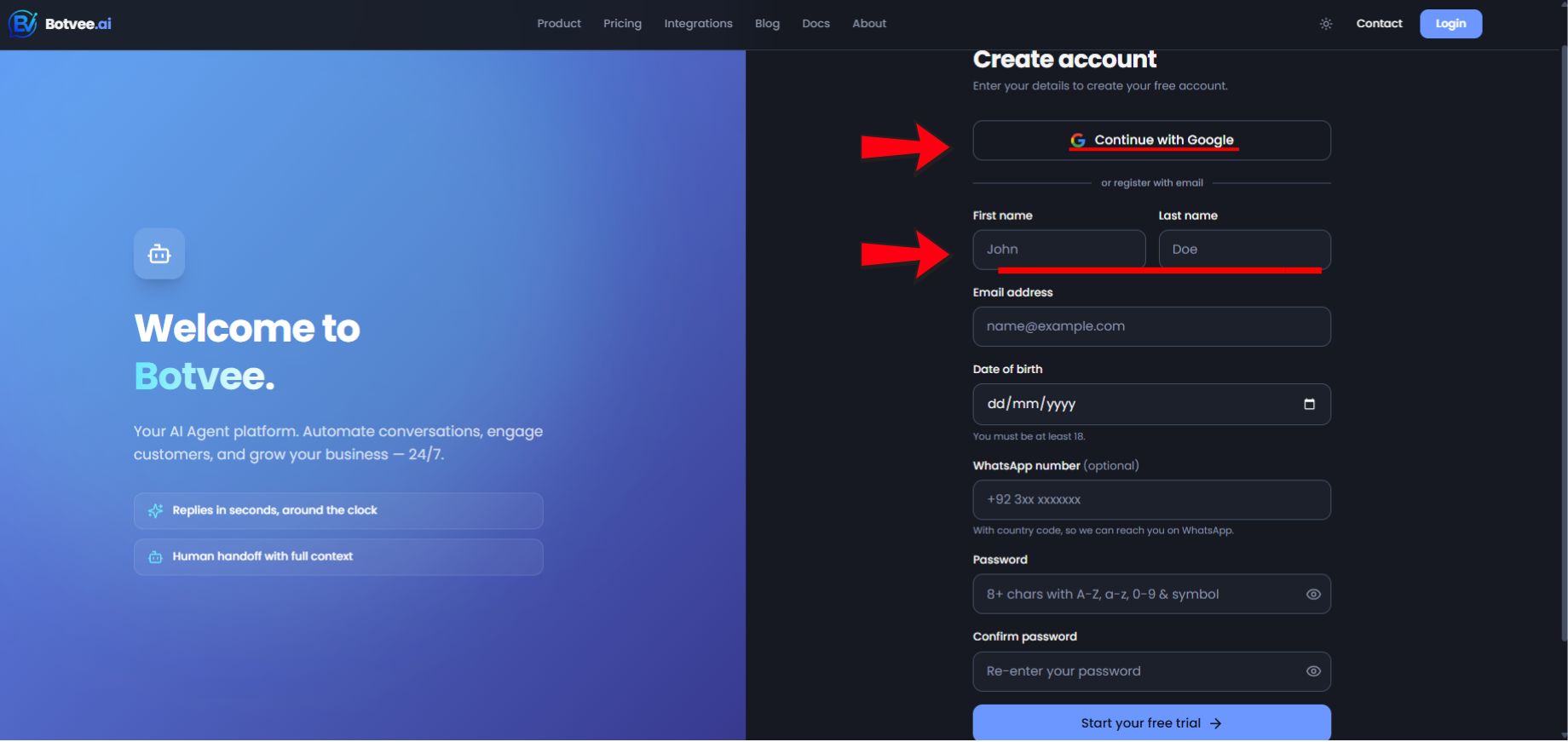Click the Replies in seconds feature card
The image size is (1568, 742).
tap(338, 510)
